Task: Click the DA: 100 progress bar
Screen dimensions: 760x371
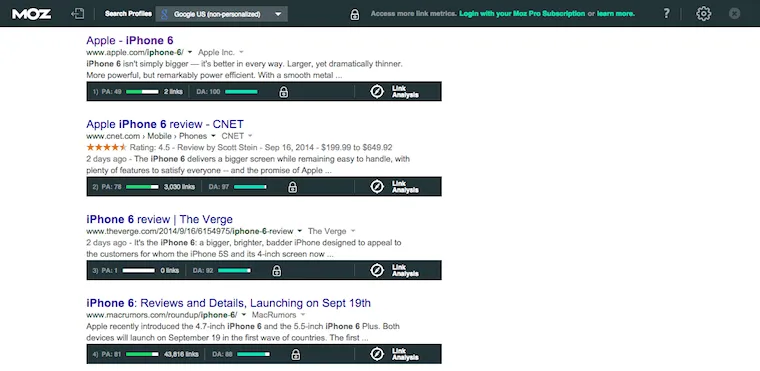Action: [x=241, y=92]
